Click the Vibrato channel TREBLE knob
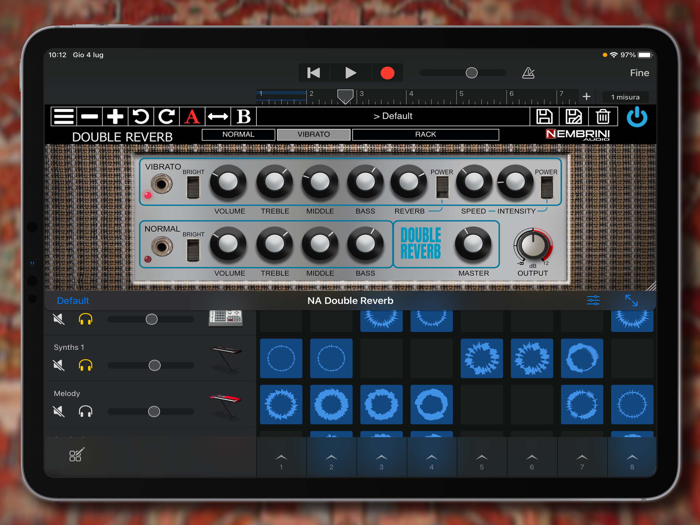Viewport: 700px width, 525px height. [x=275, y=182]
